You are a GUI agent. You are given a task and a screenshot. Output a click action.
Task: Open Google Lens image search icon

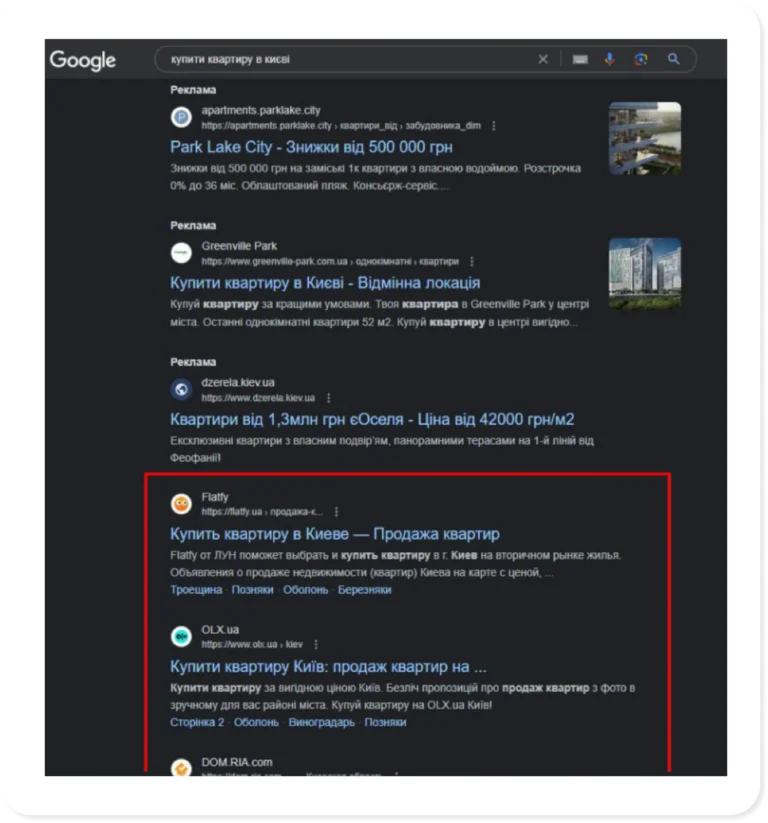pyautogui.click(x=640, y=59)
